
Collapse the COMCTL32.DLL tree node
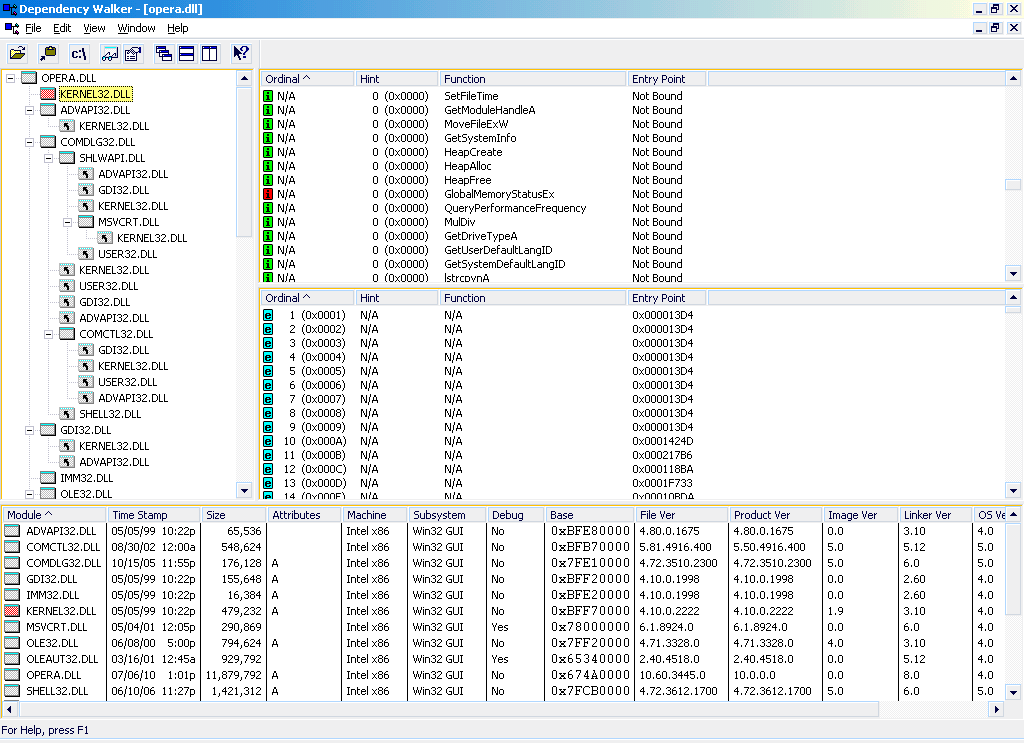pos(48,334)
